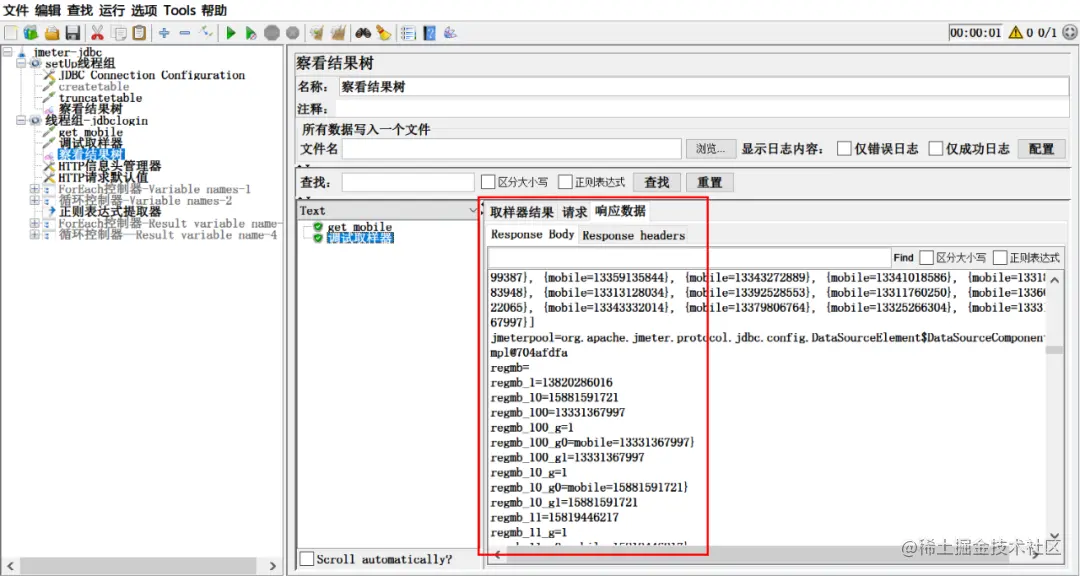The height and width of the screenshot is (576, 1080).
Task: Select the truncatetable sampler node
Action: tap(100, 98)
